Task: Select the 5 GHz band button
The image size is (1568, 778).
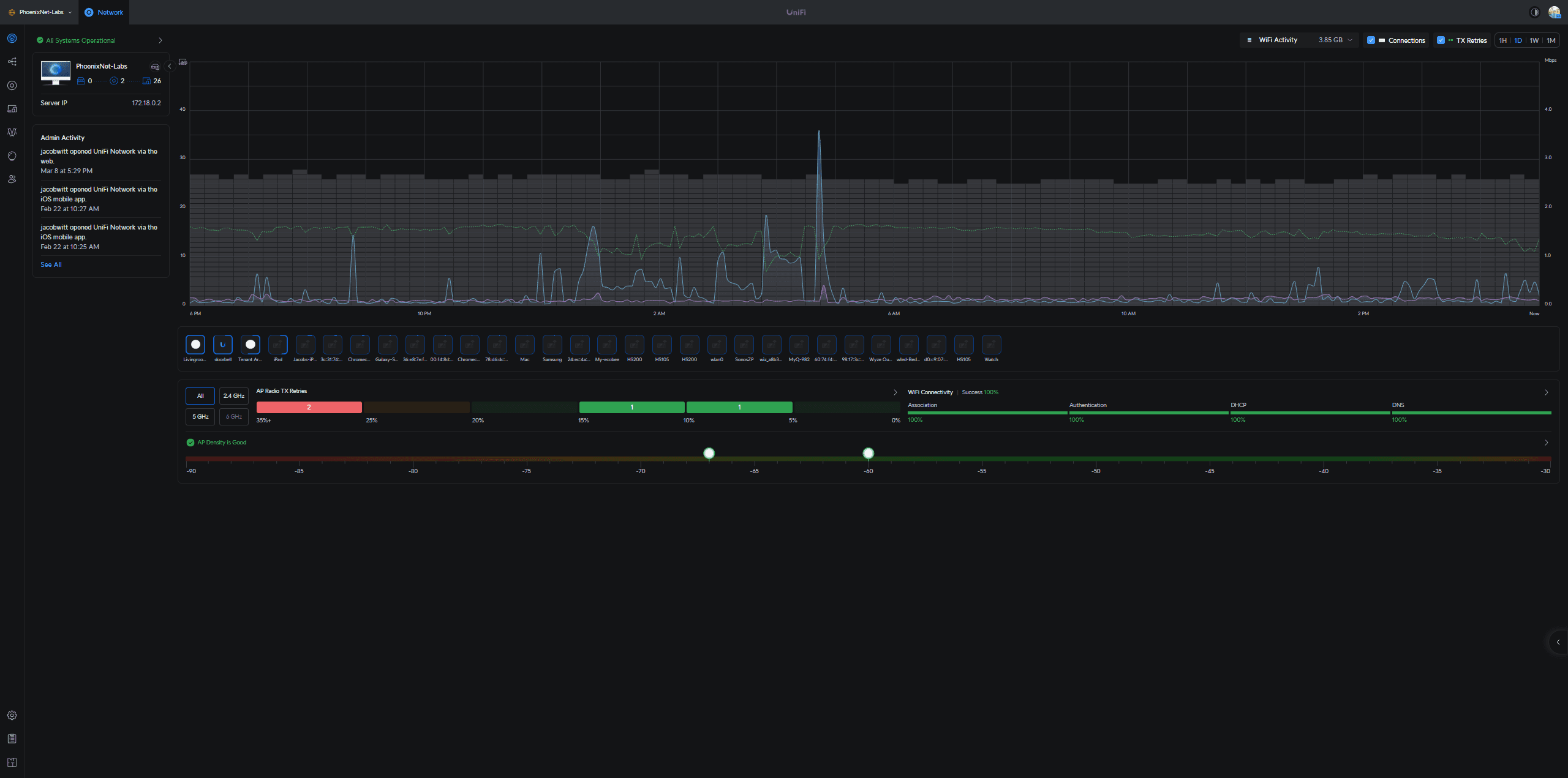Action: 200,417
